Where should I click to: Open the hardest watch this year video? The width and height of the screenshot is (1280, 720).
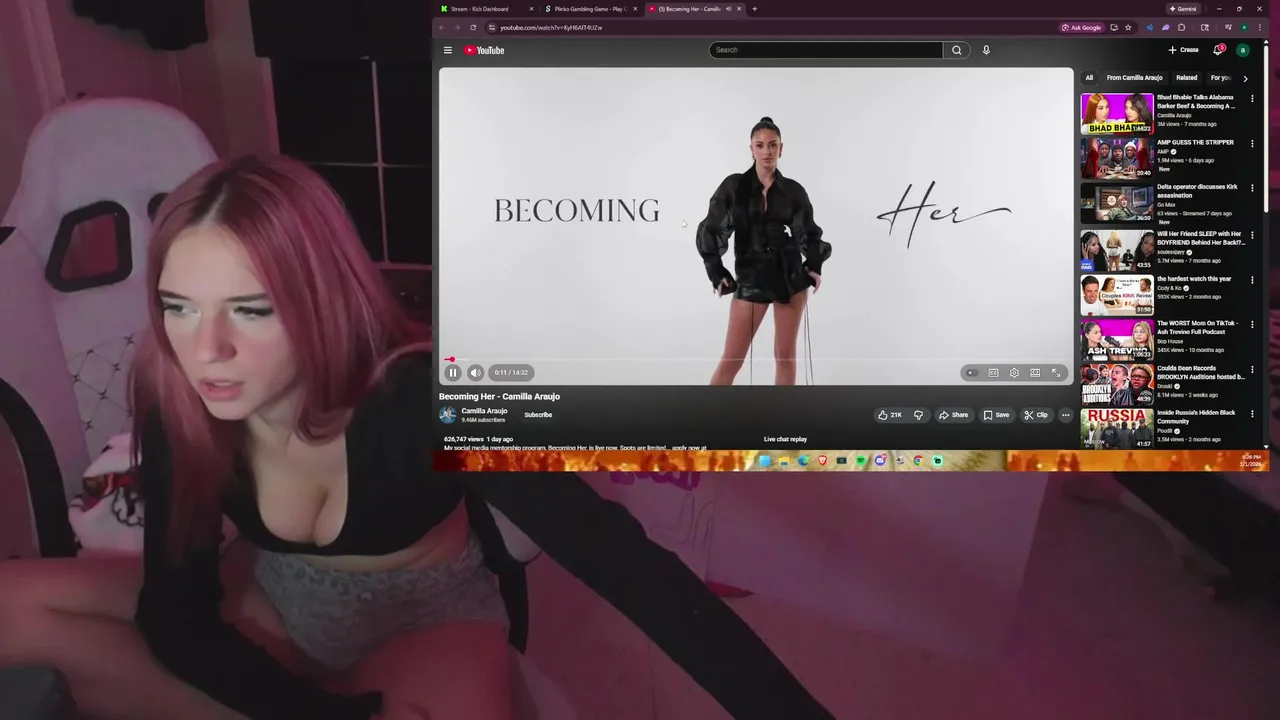point(1117,295)
